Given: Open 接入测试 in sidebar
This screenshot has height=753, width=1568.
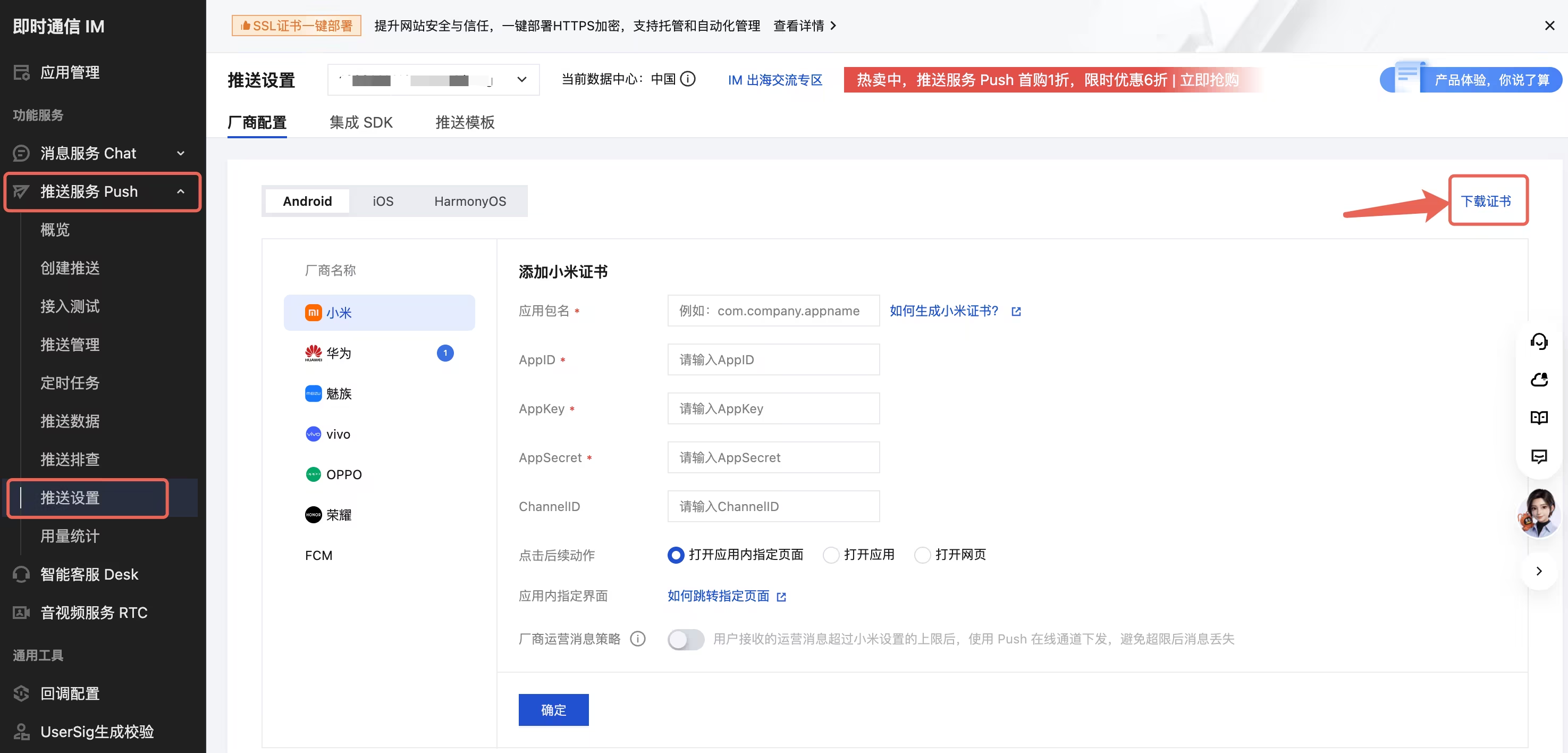Looking at the screenshot, I should (x=70, y=306).
